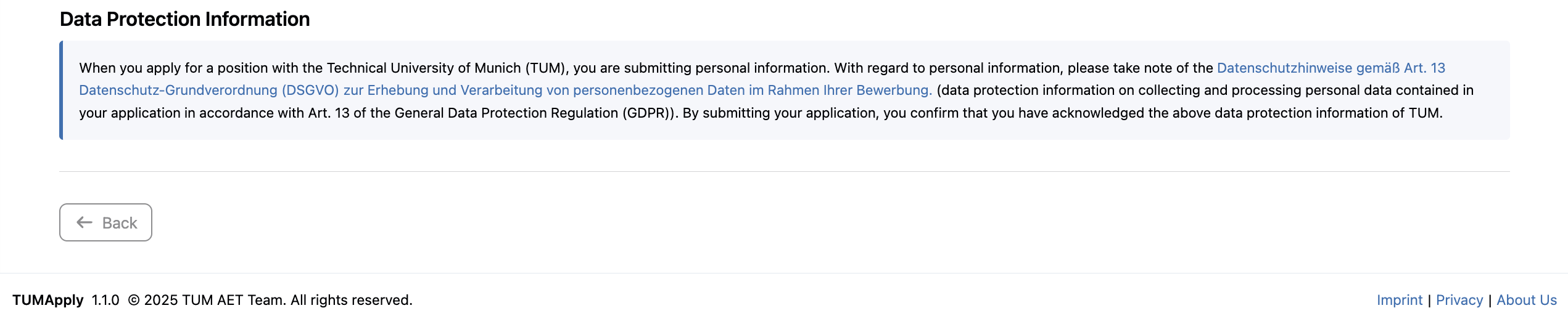Click the 1.1.0 version number
Screen dimensions: 1568x324
coord(105,300)
